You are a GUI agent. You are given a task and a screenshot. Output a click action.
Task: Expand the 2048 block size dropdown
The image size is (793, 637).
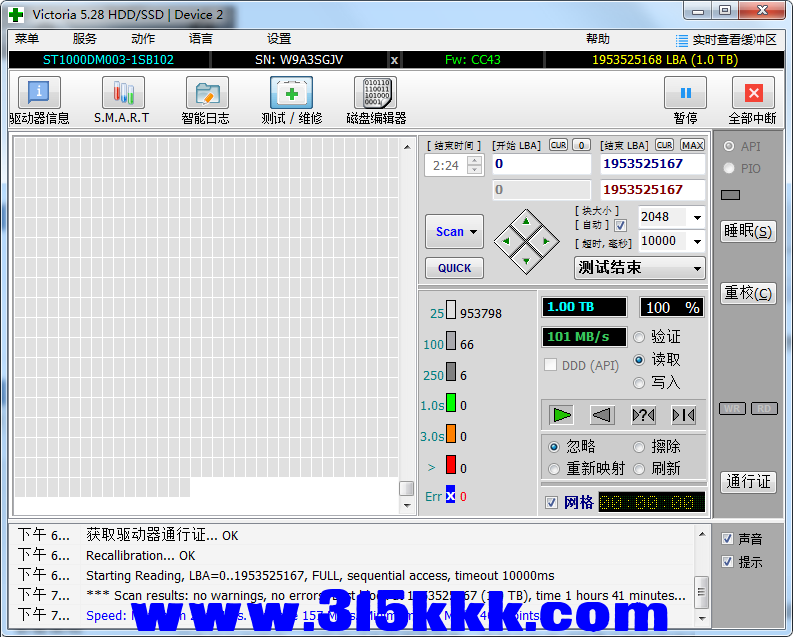pyautogui.click(x=697, y=218)
